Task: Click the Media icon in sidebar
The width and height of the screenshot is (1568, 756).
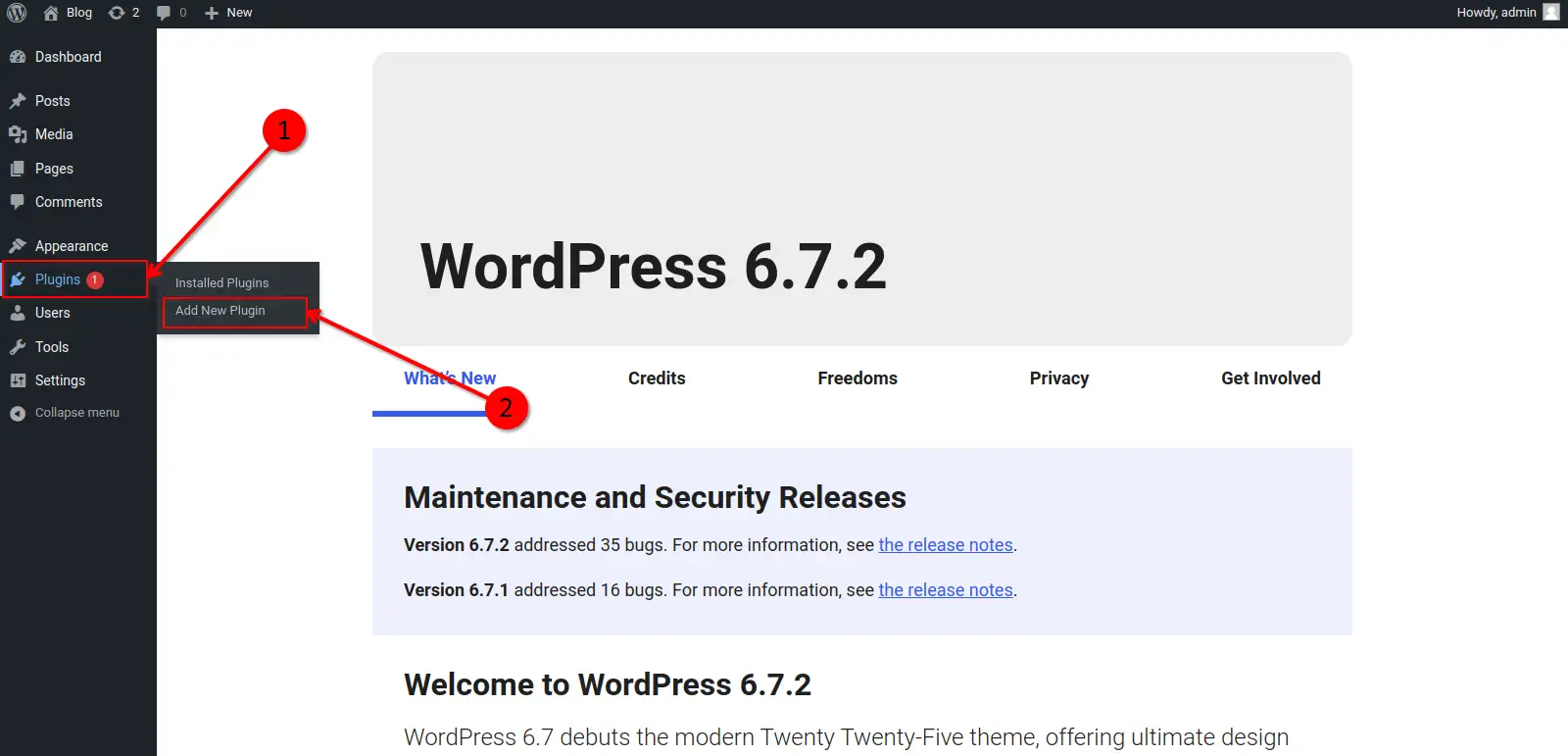Action: pos(18,134)
